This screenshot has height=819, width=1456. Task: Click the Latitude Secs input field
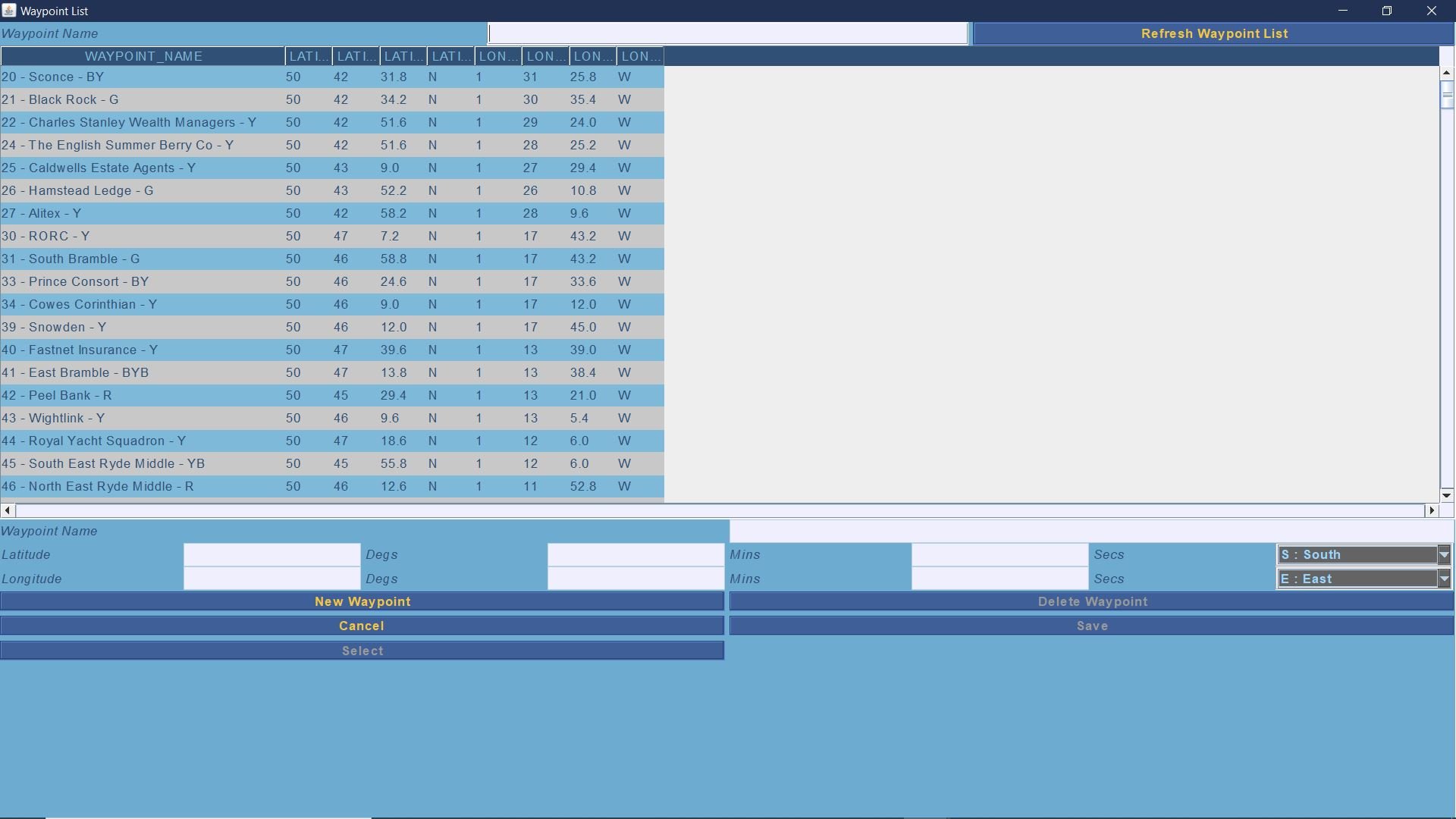[999, 554]
